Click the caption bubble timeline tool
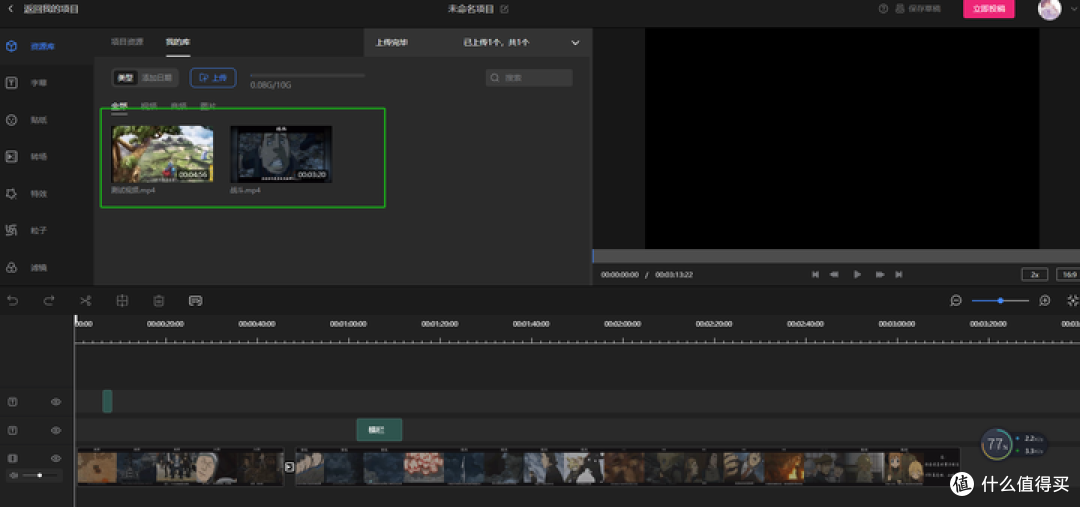Viewport: 1080px width, 507px height. coord(196,300)
